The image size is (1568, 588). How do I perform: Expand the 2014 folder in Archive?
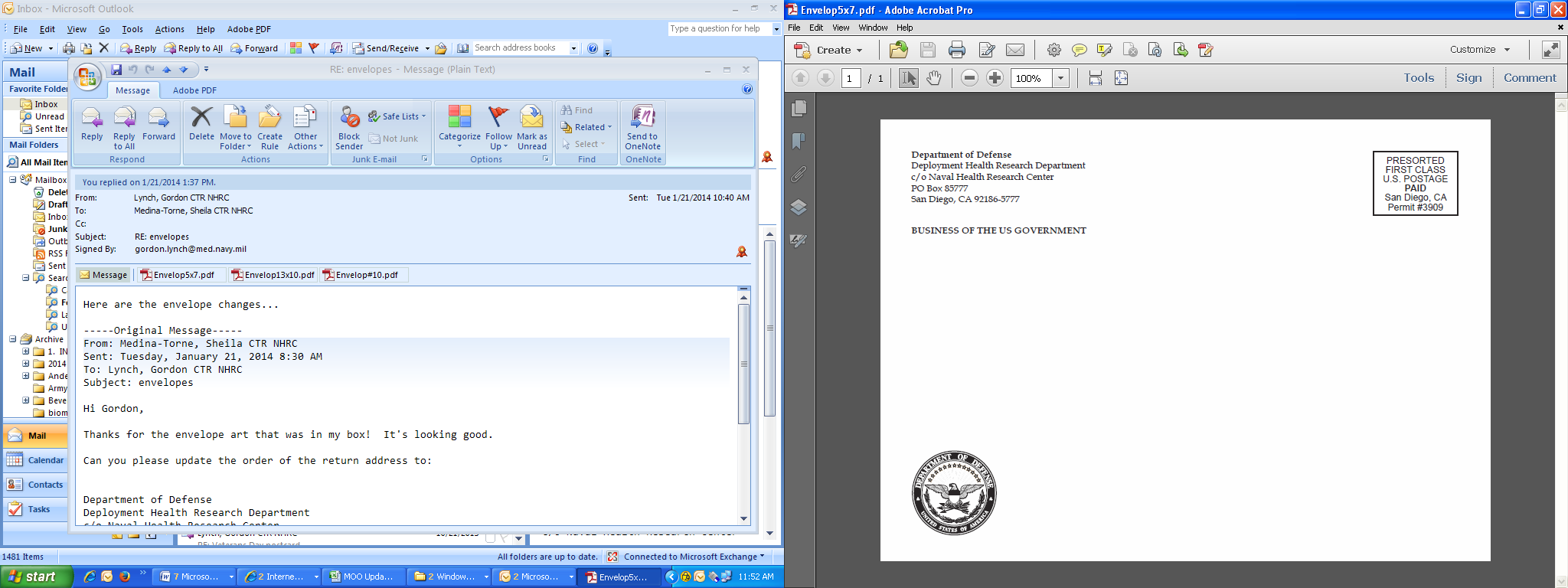click(x=26, y=364)
